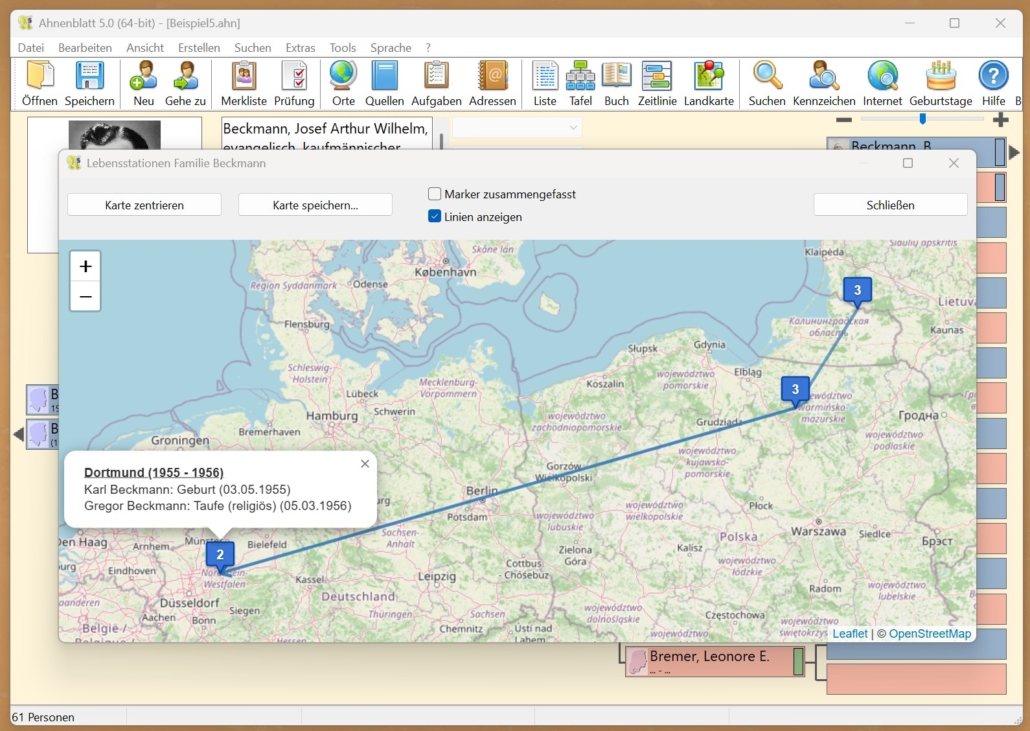The height and width of the screenshot is (731, 1030).
Task: Click the Dortmund marker numbered 2
Action: 220,556
